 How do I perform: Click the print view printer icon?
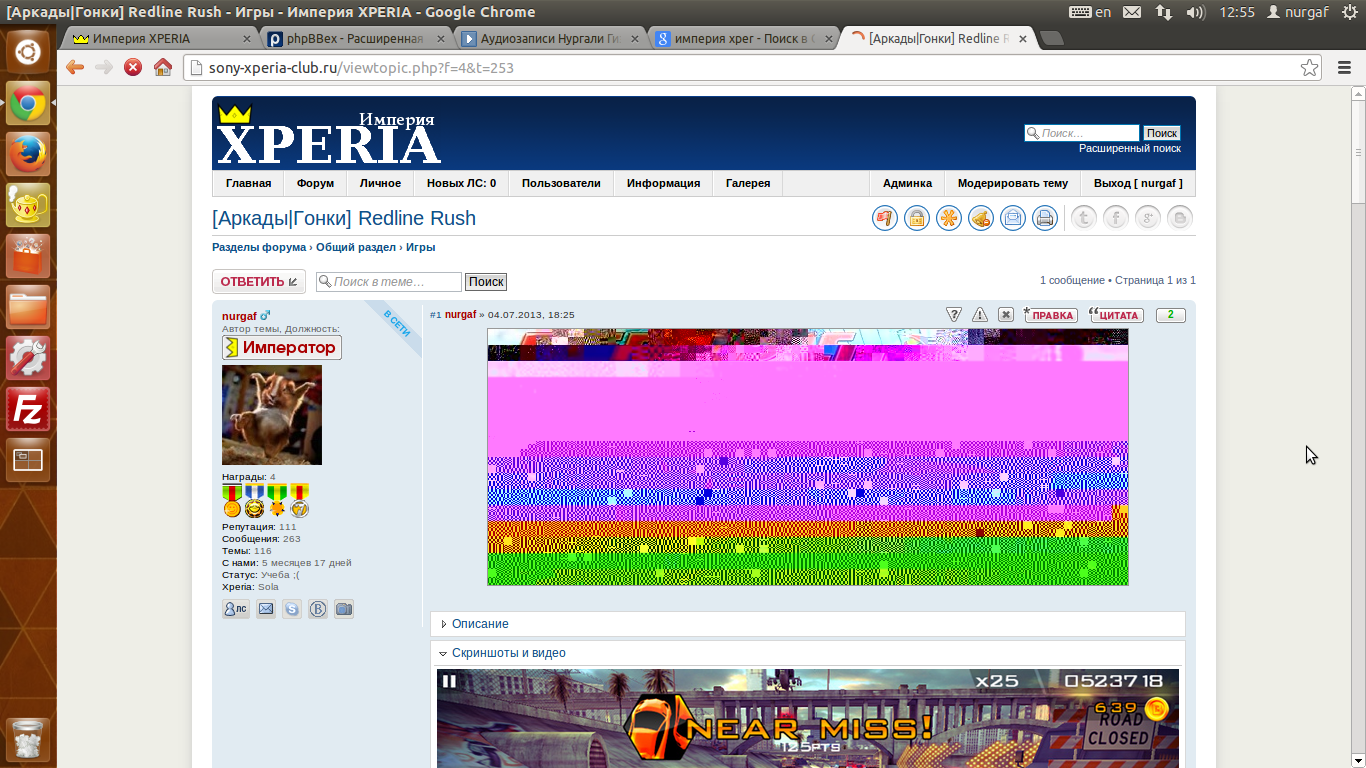click(x=1045, y=218)
